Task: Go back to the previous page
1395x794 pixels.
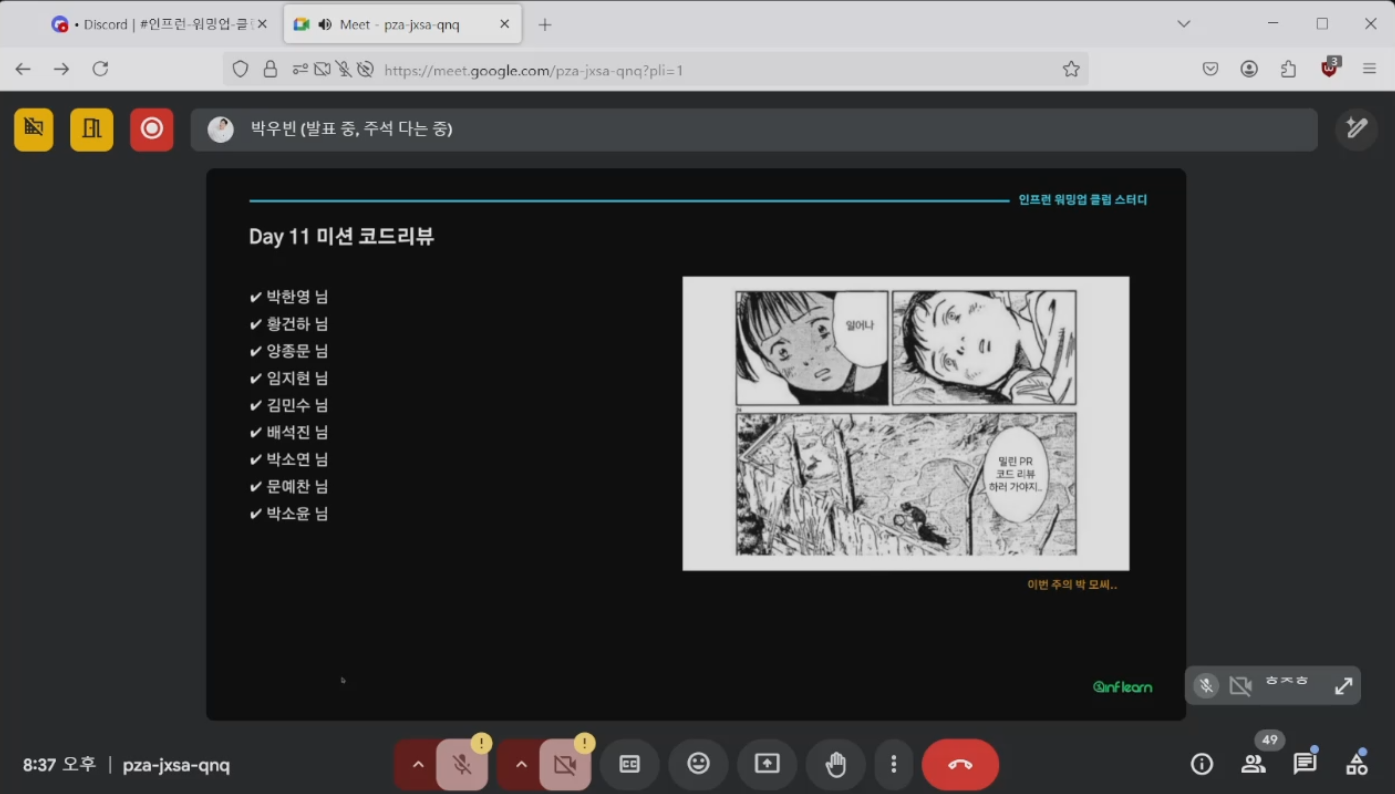Action: click(x=23, y=69)
